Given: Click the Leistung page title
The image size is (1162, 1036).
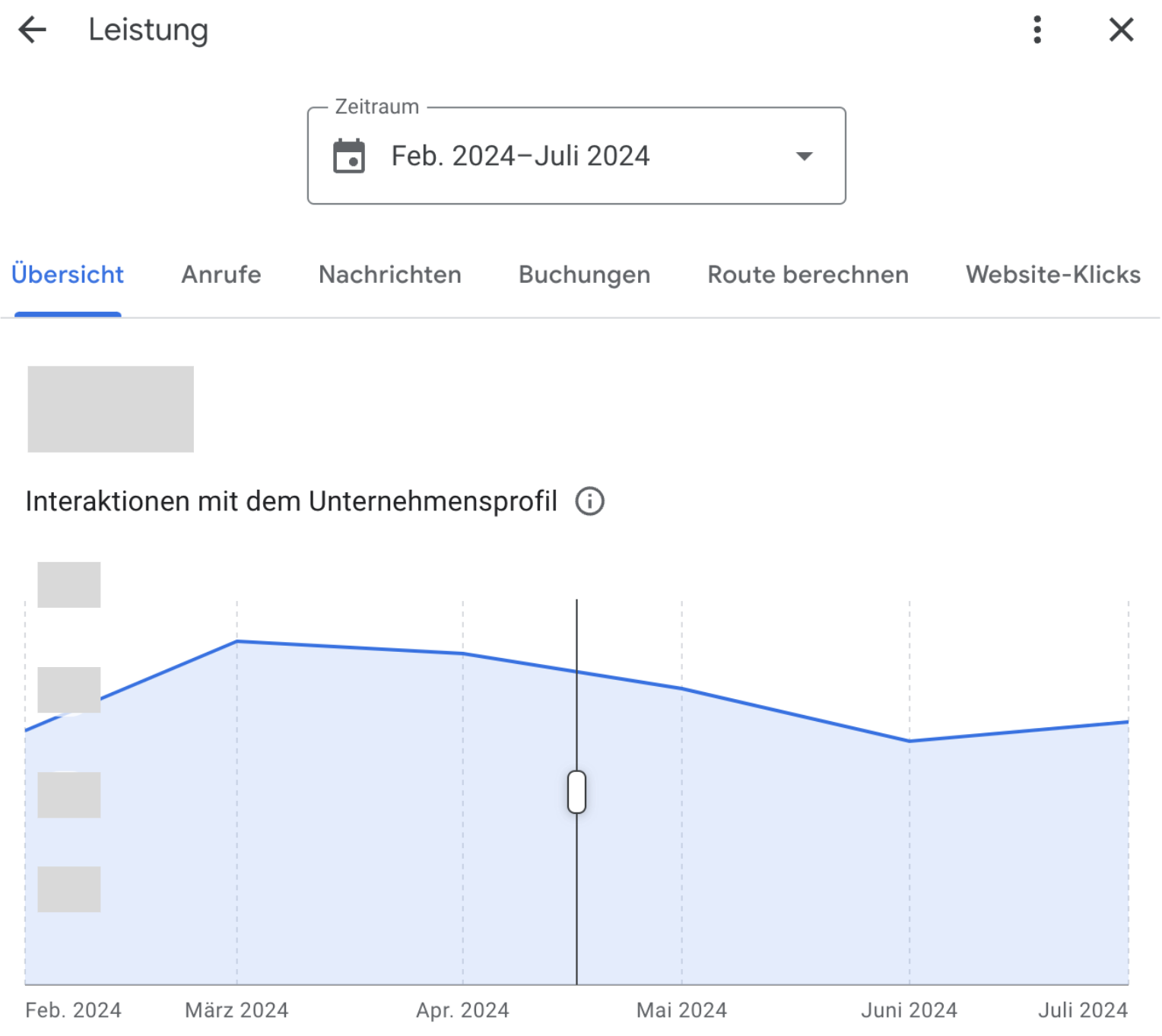Looking at the screenshot, I should point(148,30).
